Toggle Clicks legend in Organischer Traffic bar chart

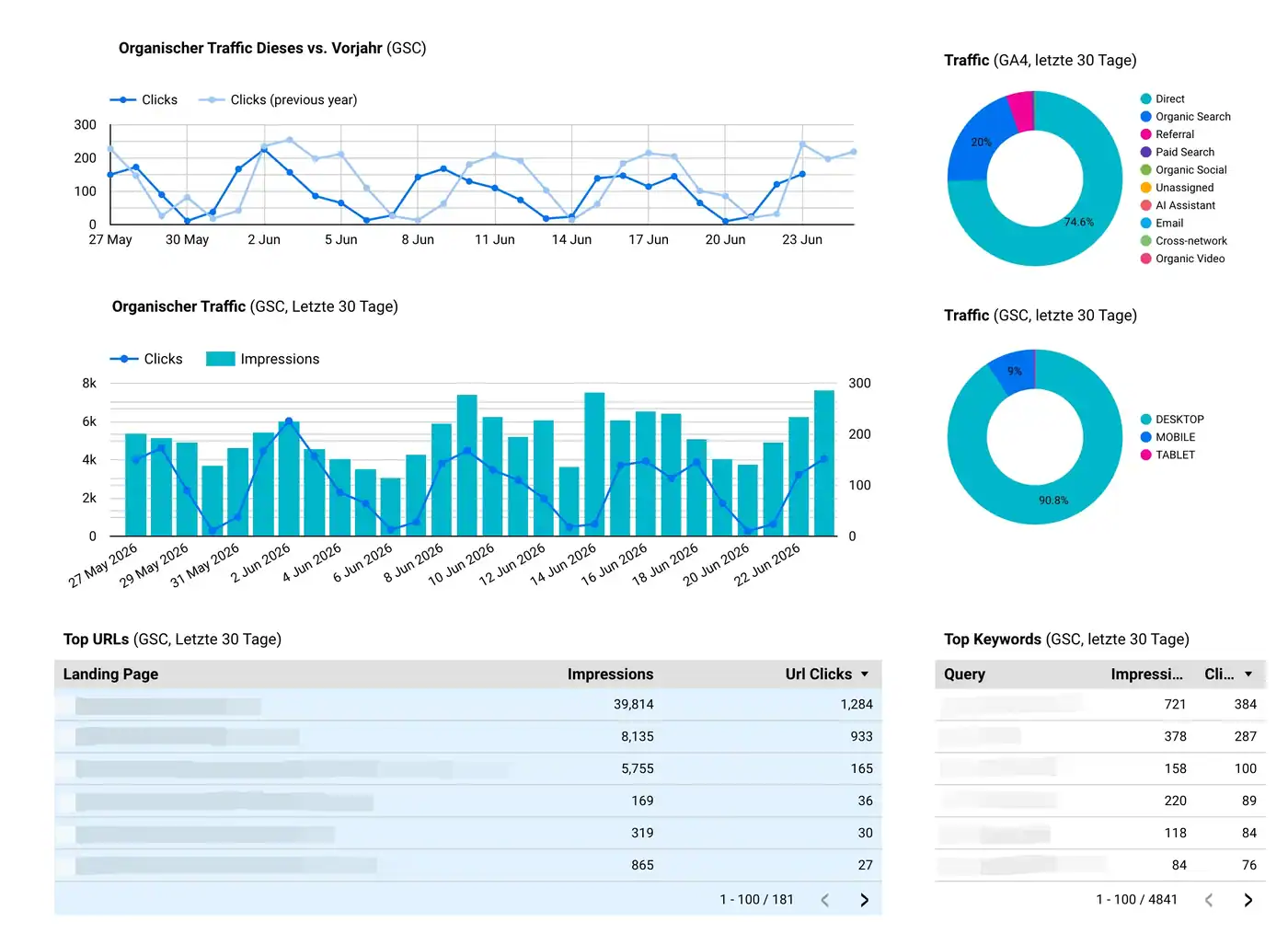[146, 359]
